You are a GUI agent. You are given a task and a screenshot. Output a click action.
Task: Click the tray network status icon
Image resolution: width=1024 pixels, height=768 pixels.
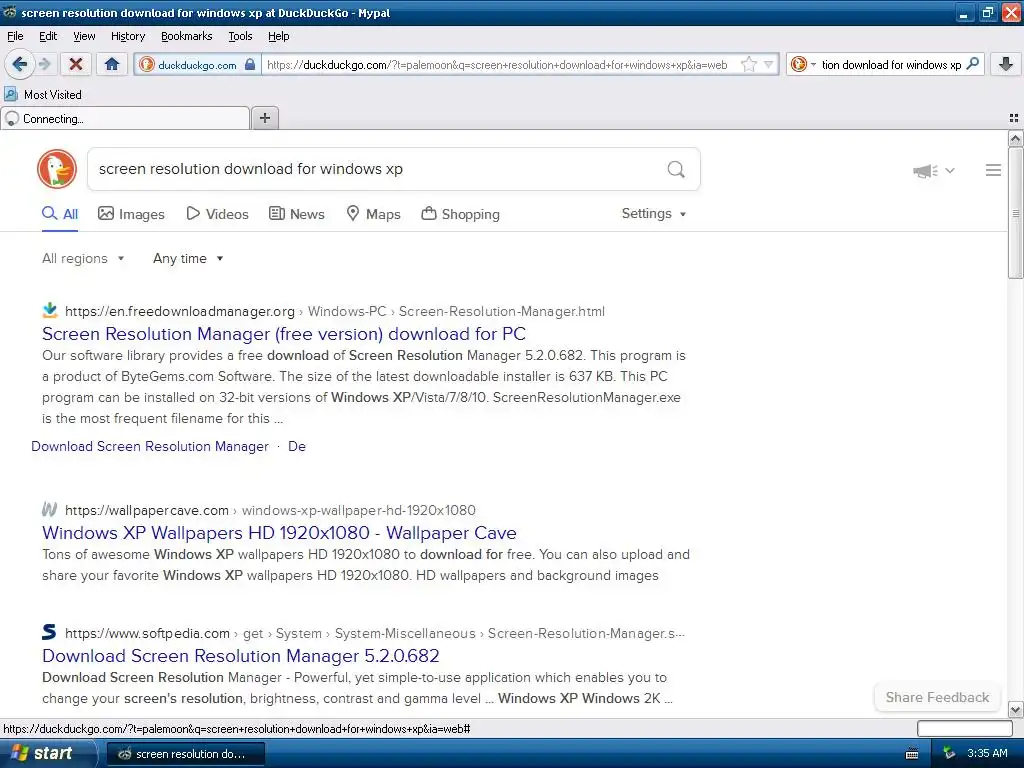tap(949, 754)
